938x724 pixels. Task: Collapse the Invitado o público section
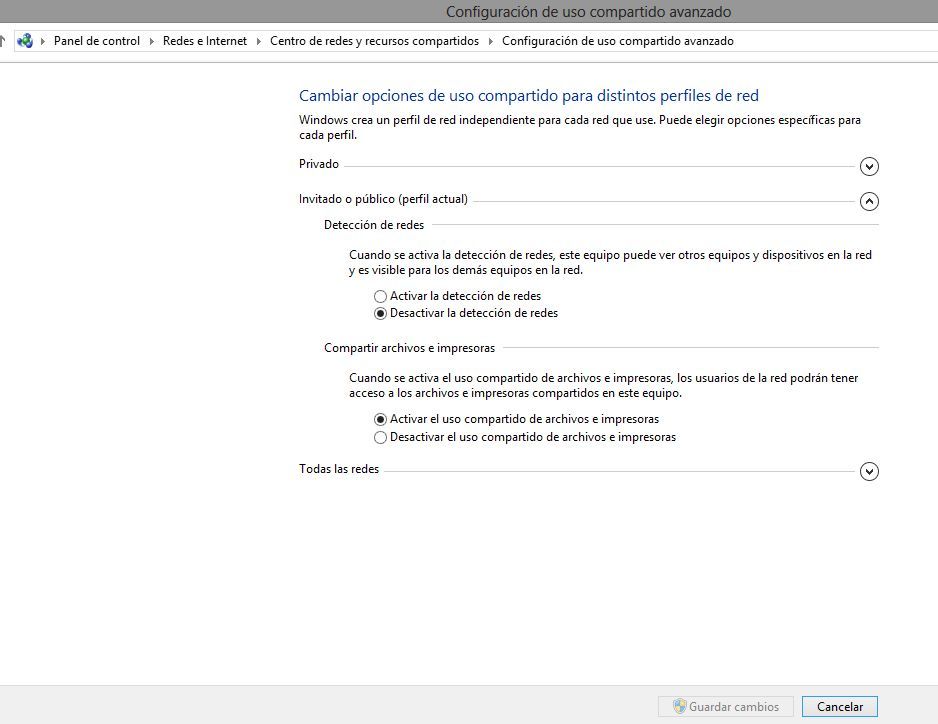tap(869, 201)
